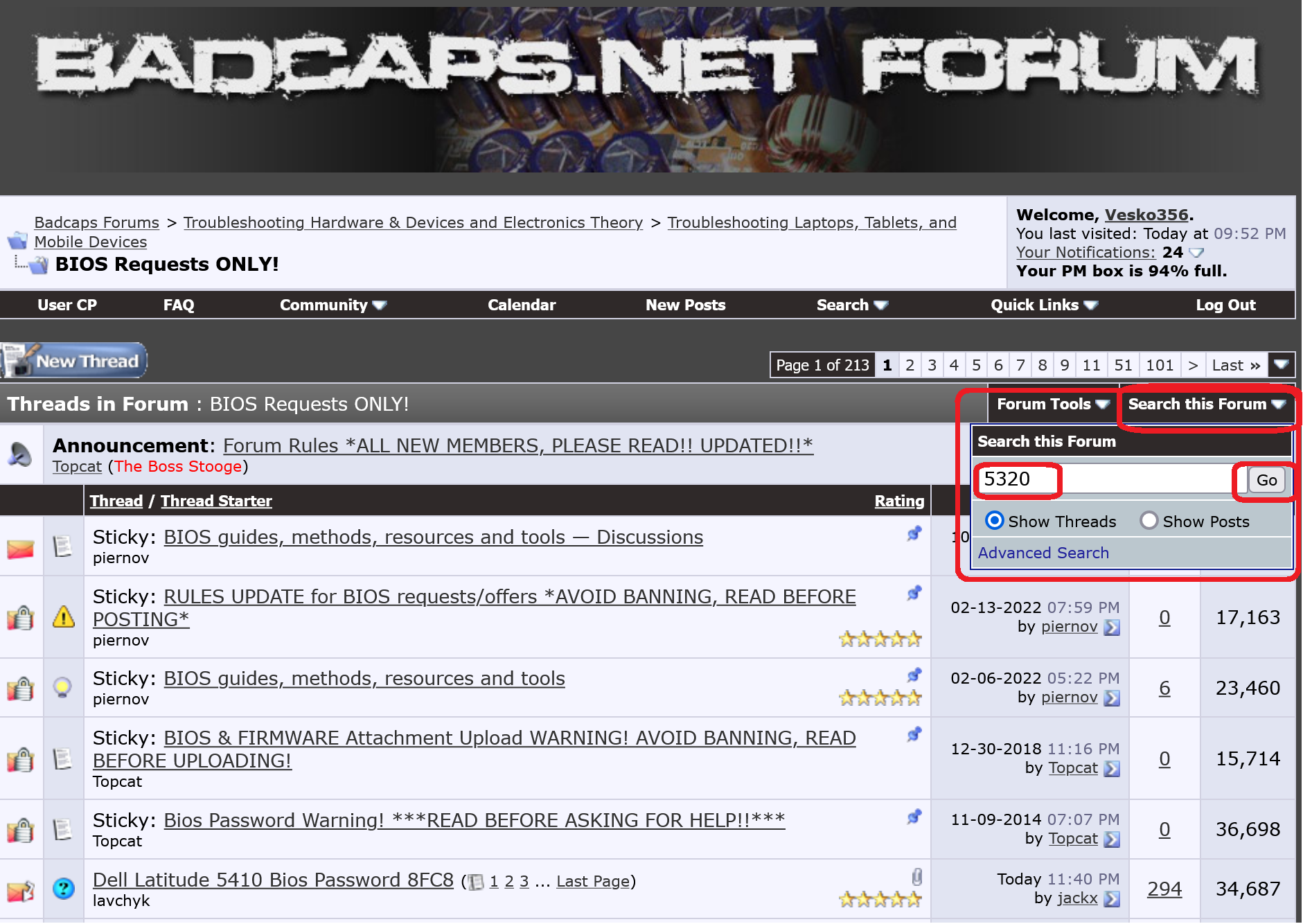Jump to the Last » page of the forum
Screen dimensions: 1303x924
point(1236,365)
